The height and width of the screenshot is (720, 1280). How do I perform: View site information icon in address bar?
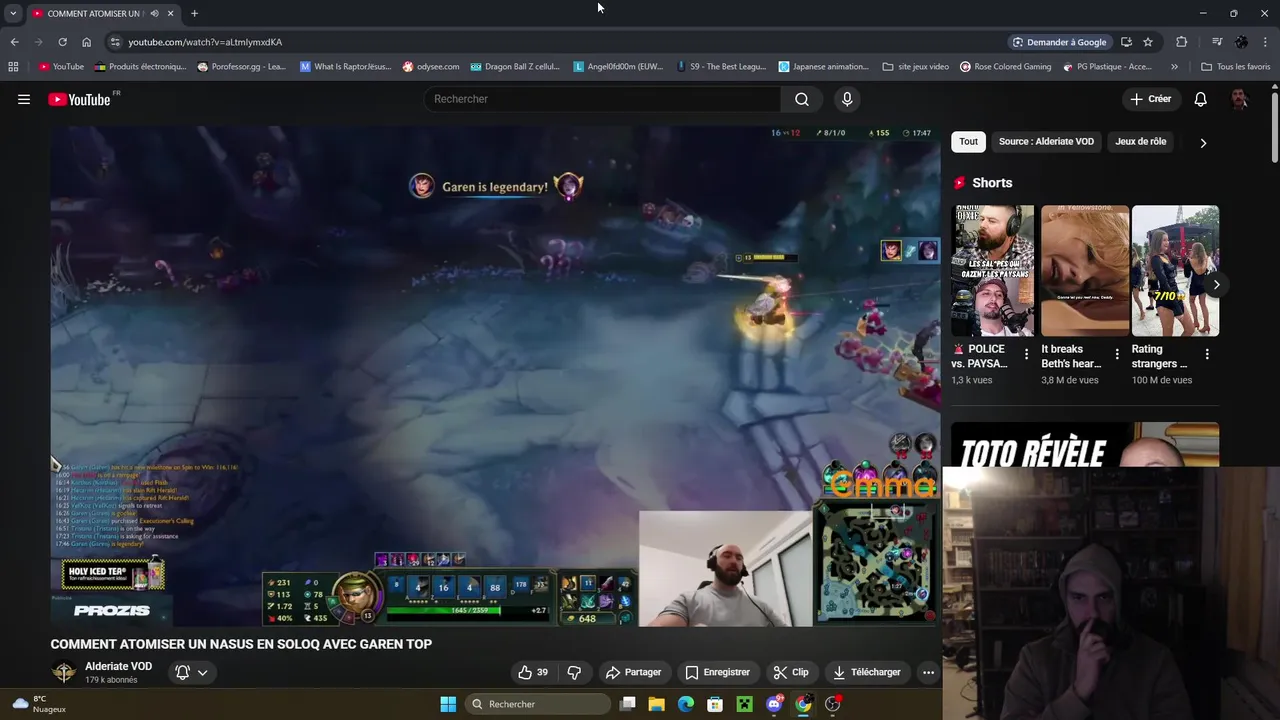click(115, 42)
